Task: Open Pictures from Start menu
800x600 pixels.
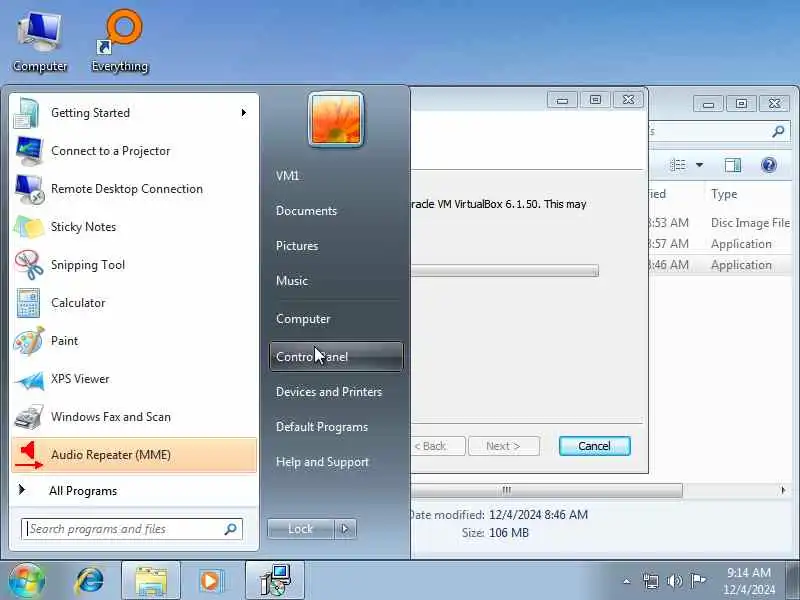Action: 297,246
